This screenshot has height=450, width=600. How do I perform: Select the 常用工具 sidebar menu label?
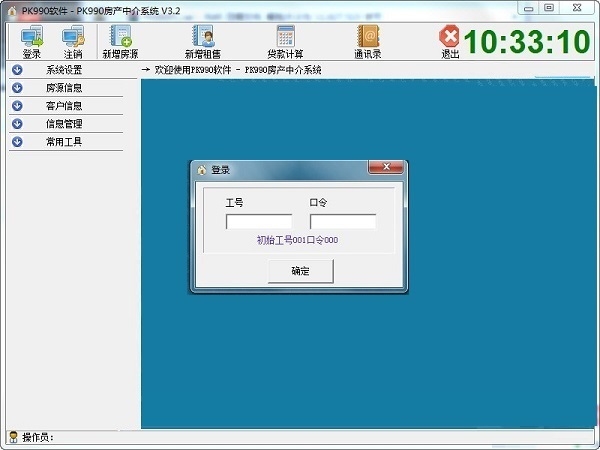[x=64, y=142]
